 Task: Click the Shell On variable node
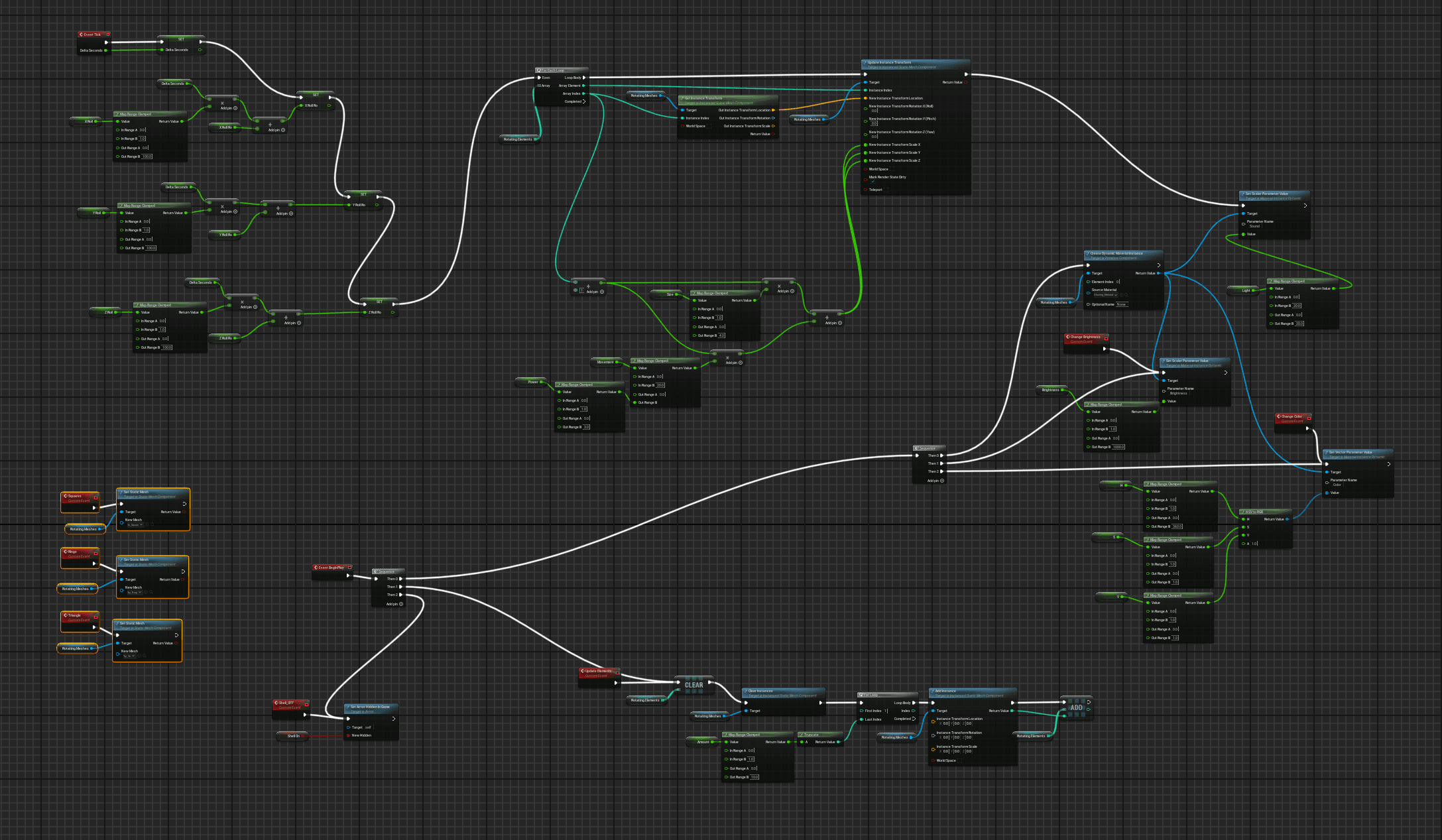pos(293,736)
